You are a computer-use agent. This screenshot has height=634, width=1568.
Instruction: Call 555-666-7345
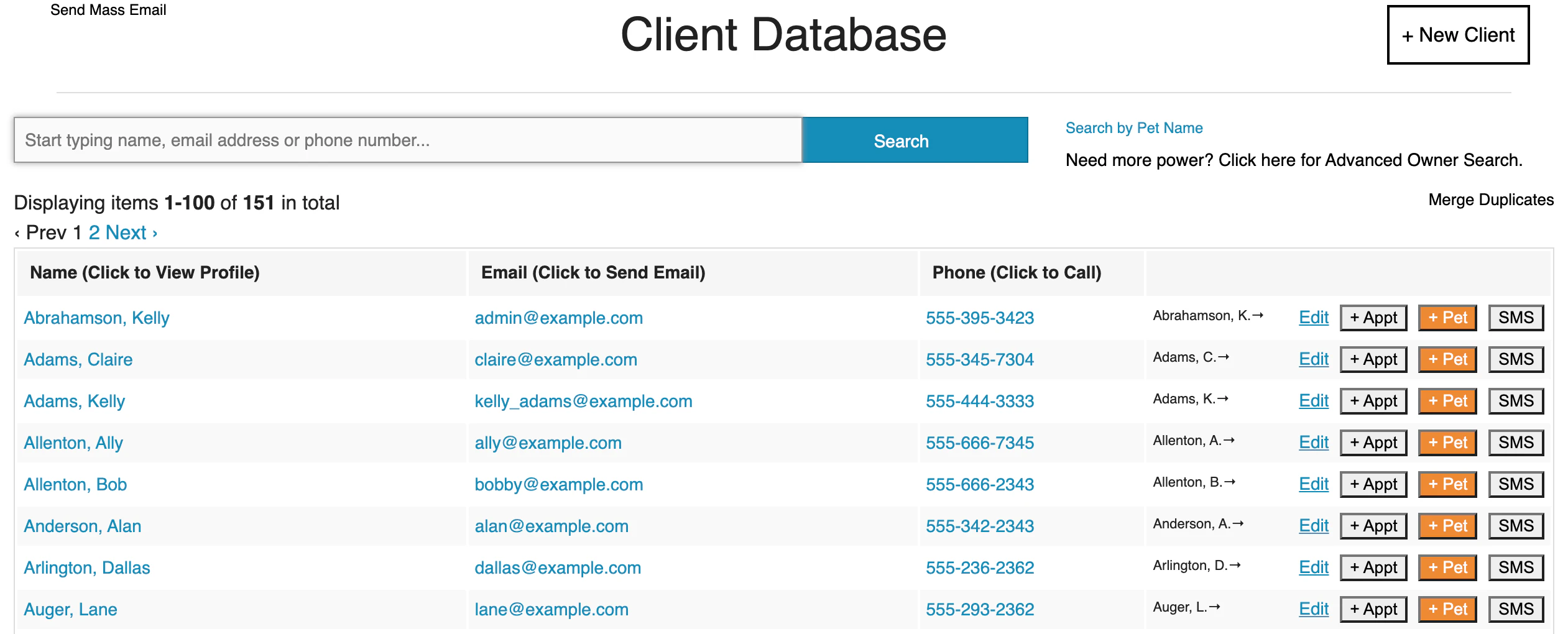pyautogui.click(x=979, y=443)
